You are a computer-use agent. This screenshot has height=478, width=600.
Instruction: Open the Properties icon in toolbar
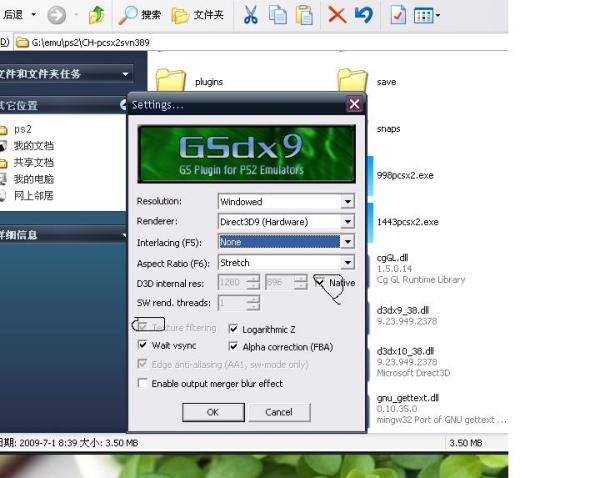(x=398, y=15)
